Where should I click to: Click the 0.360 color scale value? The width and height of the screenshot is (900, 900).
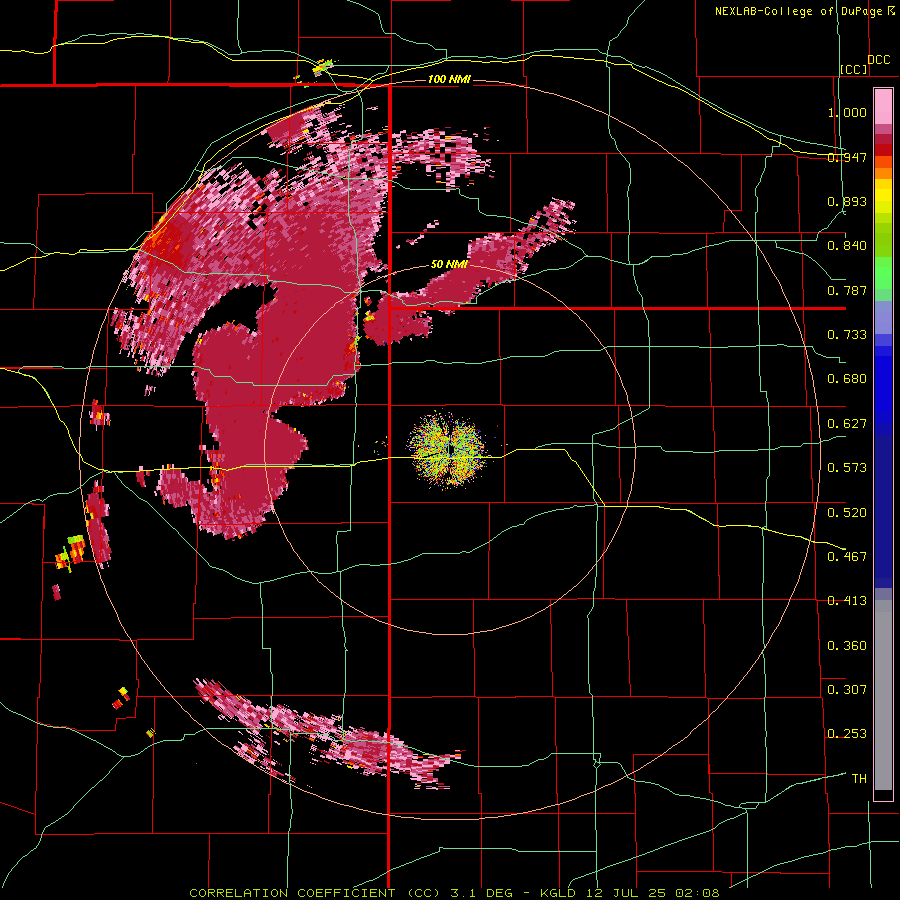coord(847,646)
